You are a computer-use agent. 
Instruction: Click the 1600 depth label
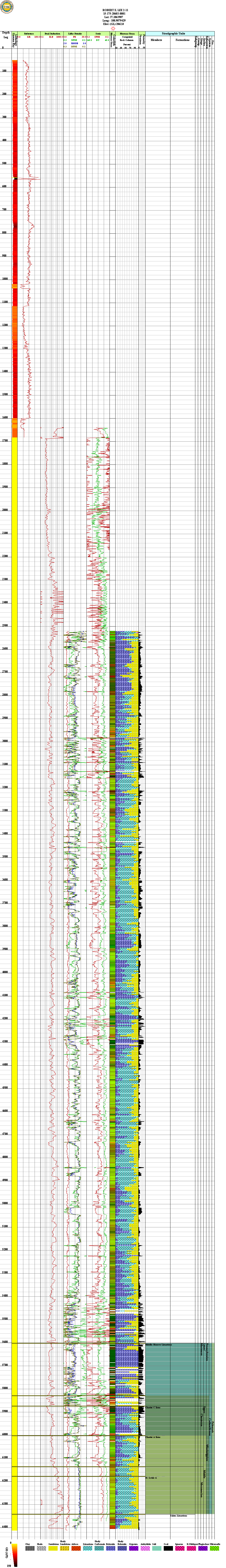pos(5,418)
